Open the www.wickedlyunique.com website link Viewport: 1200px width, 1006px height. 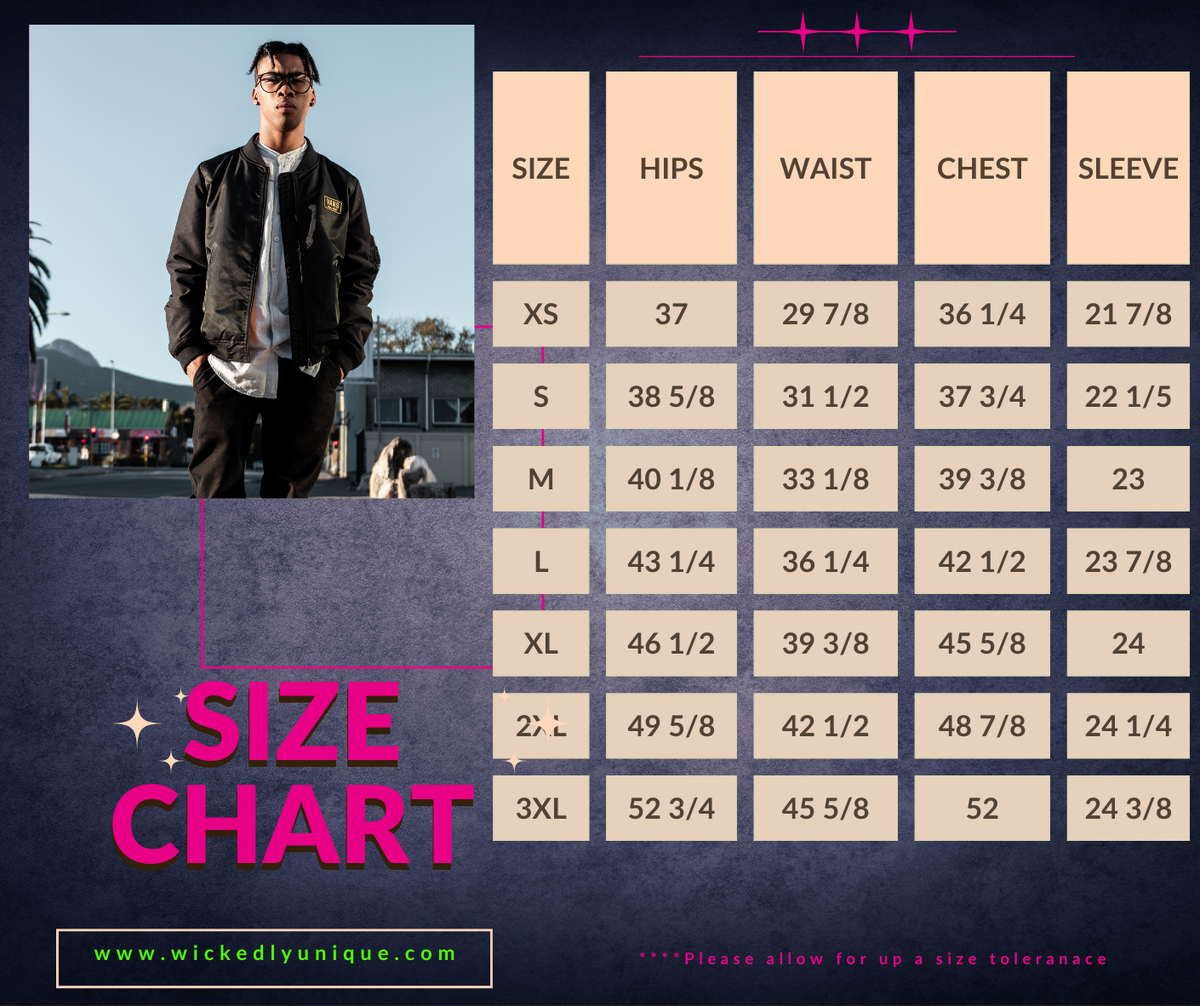(274, 954)
